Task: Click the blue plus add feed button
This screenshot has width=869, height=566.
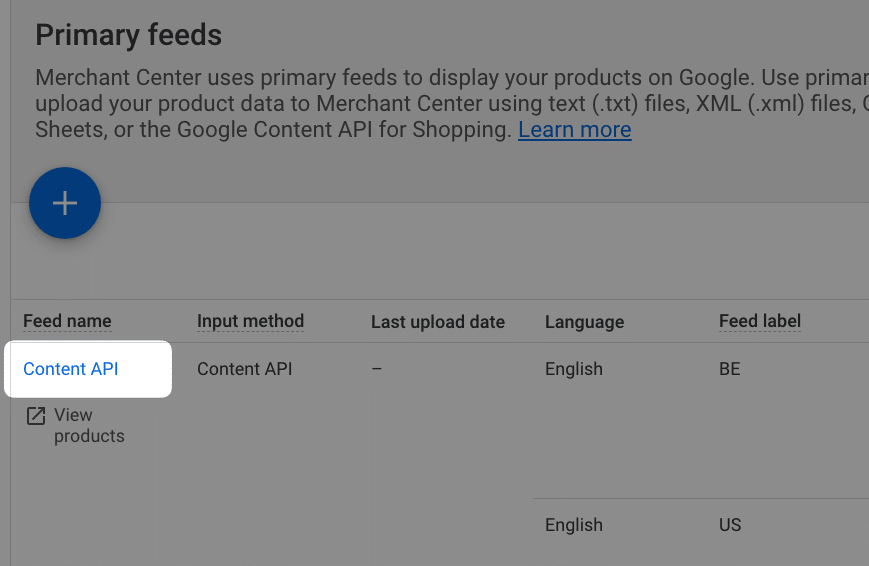Action: (x=65, y=203)
